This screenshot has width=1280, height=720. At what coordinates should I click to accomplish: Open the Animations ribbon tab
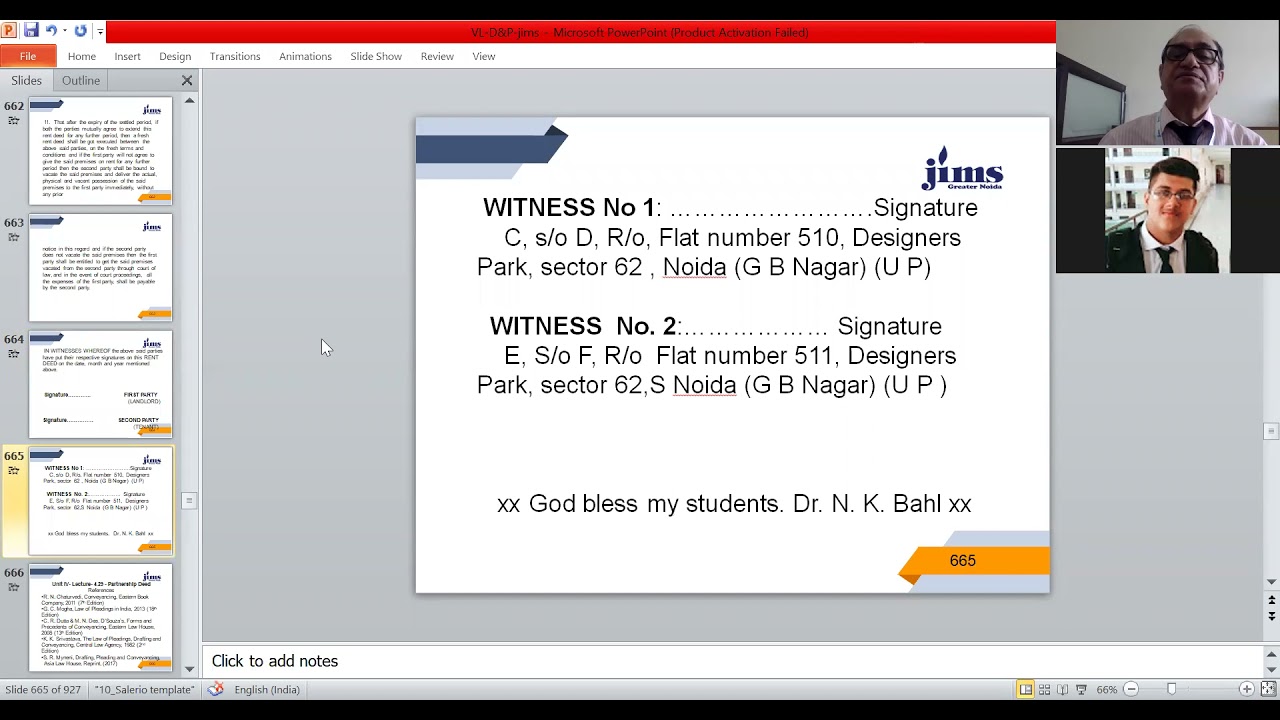305,56
